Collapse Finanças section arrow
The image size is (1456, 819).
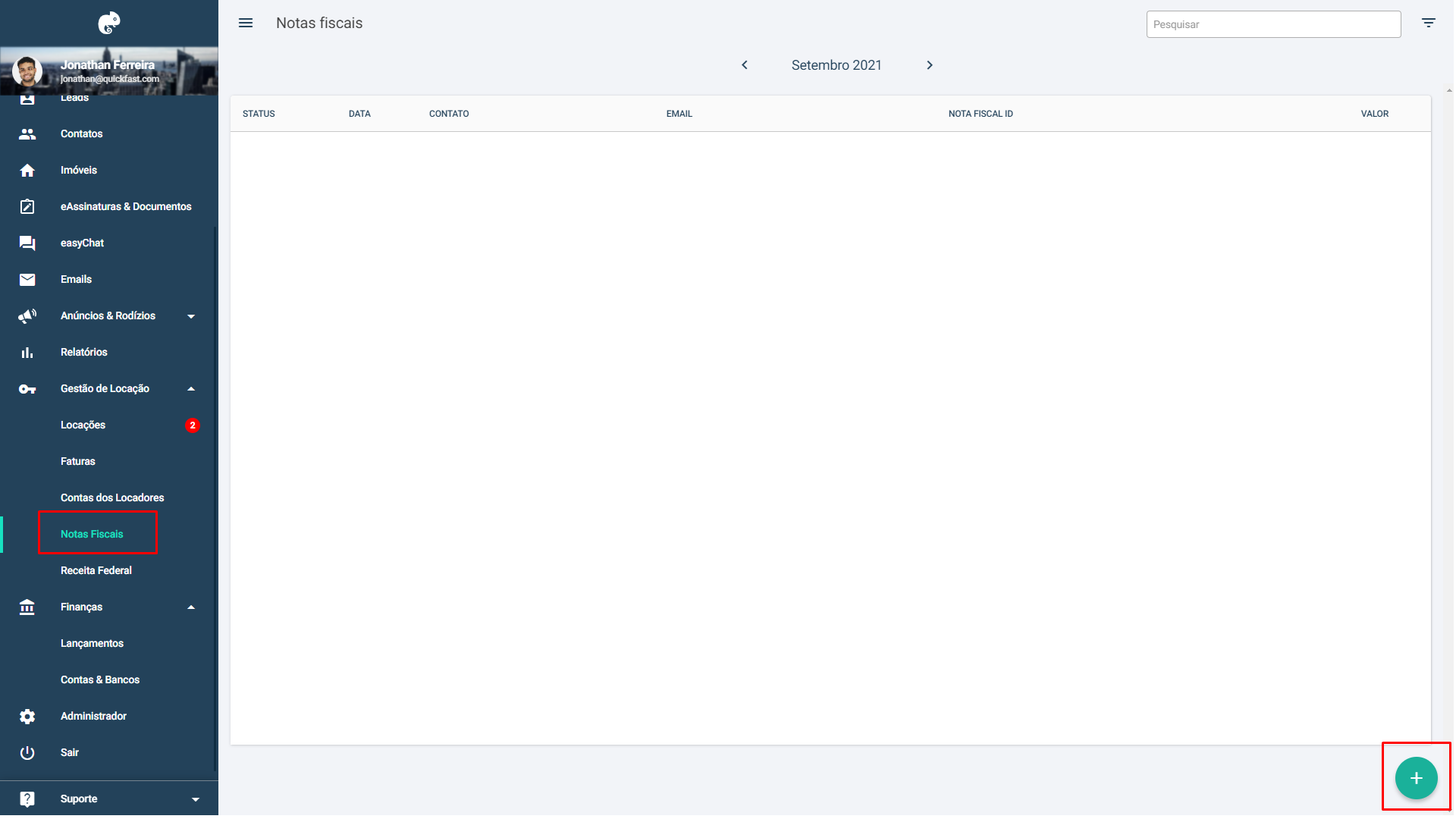tap(191, 607)
